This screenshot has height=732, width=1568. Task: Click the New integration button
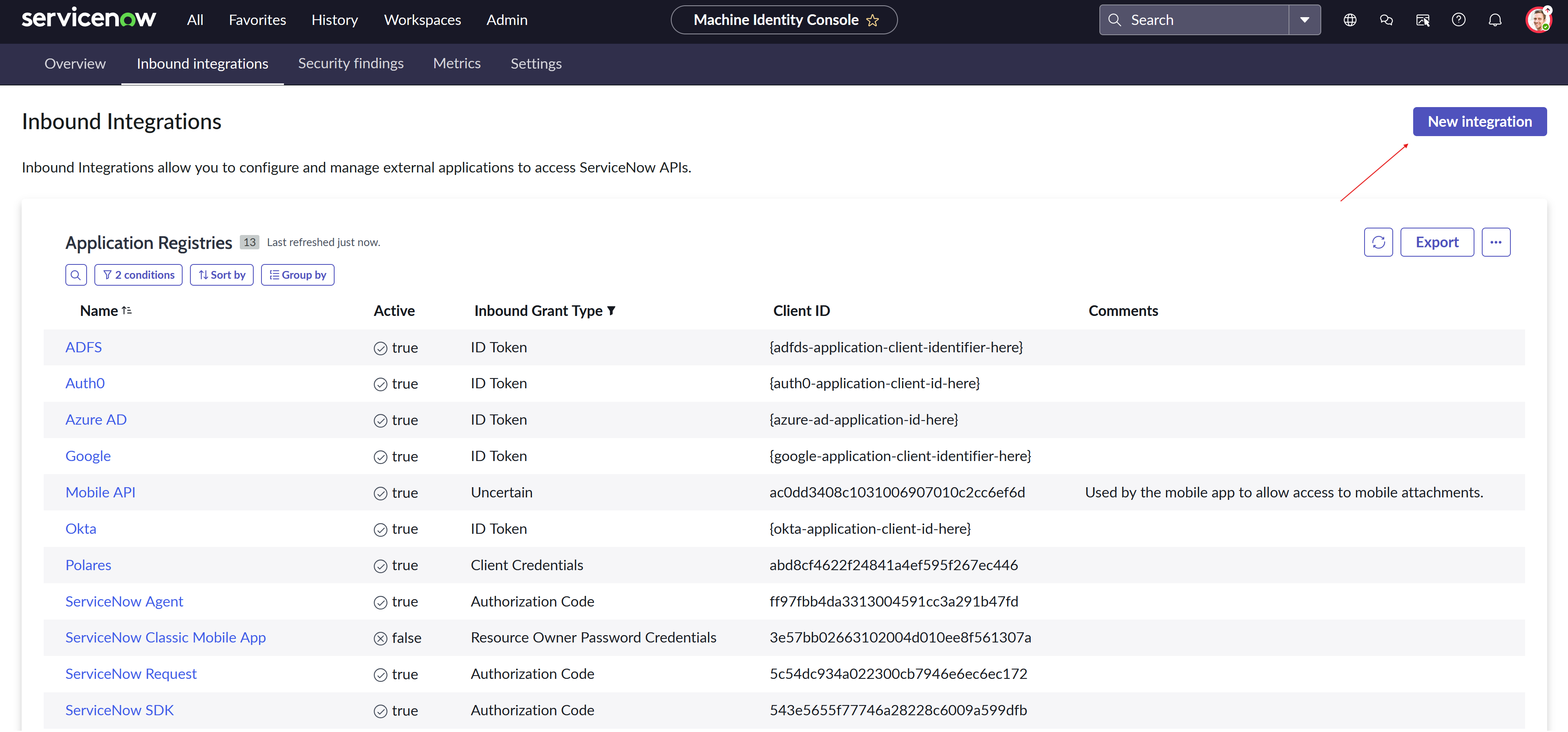[x=1479, y=122]
